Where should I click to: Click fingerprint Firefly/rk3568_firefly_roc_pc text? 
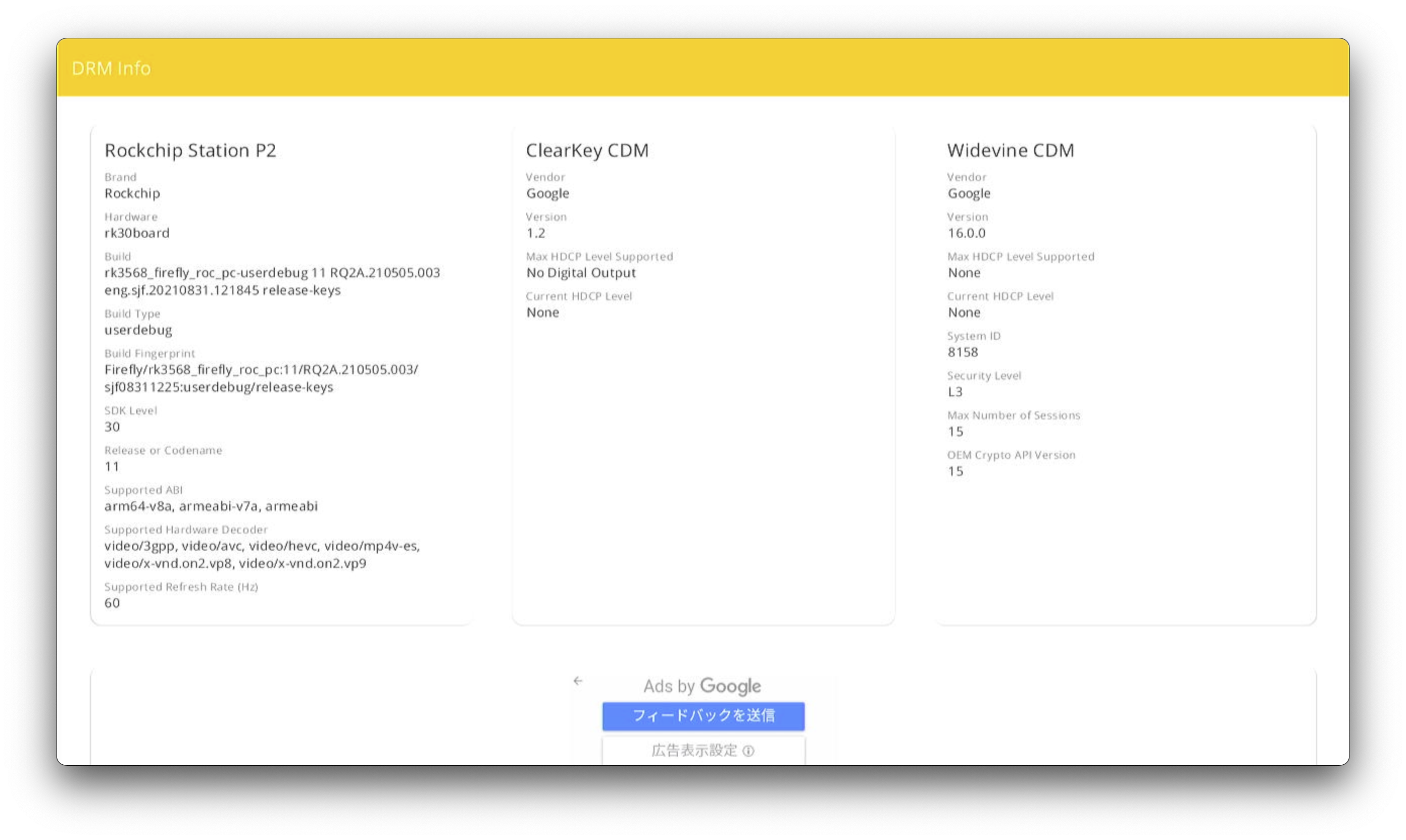[262, 378]
